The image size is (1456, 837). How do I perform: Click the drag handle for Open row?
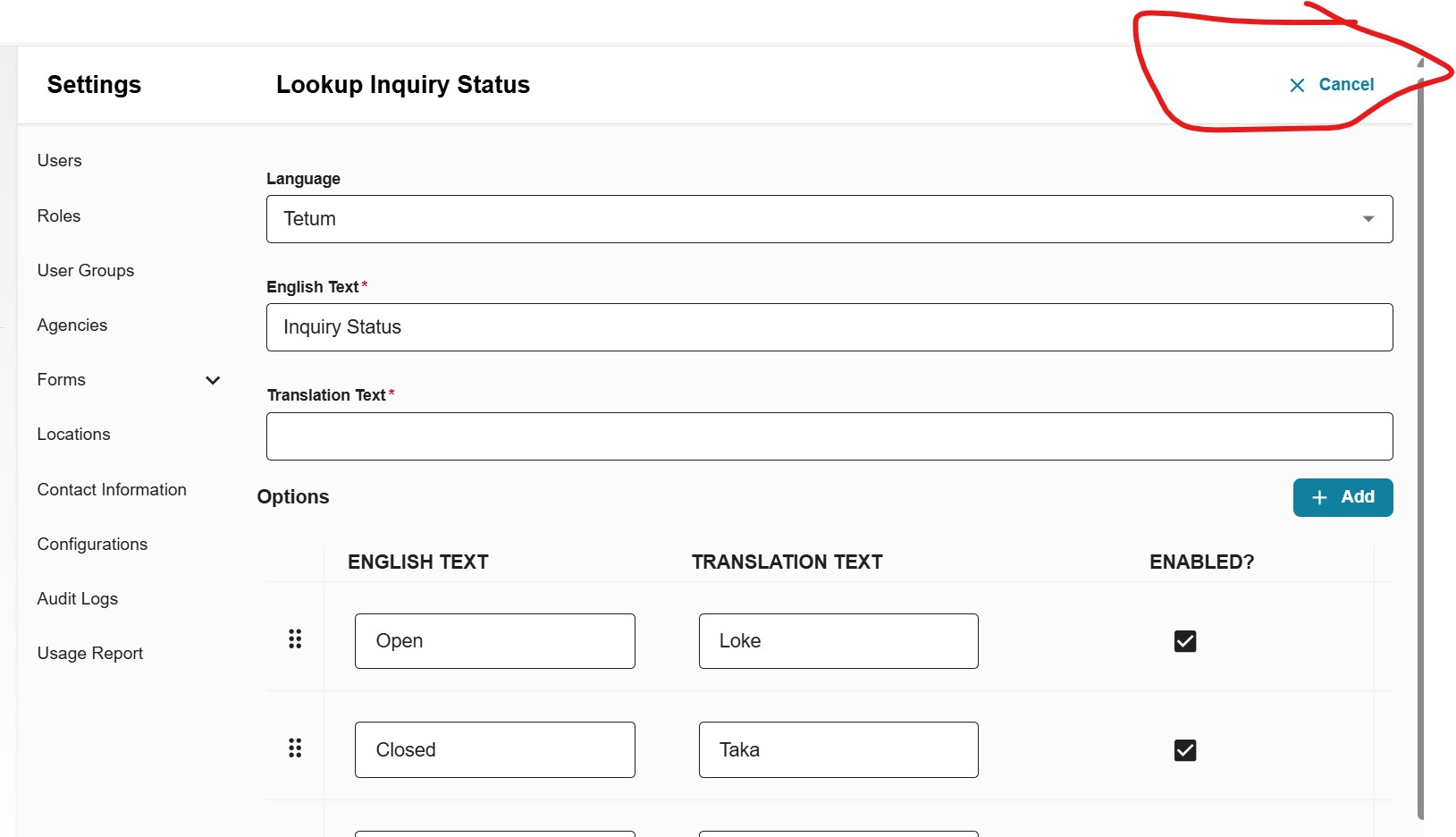[295, 639]
